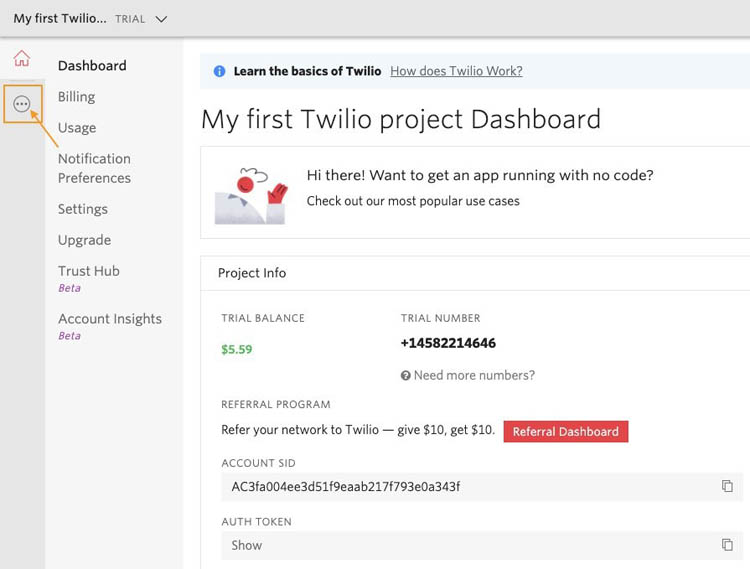Click the trial number +14582214646

point(448,343)
